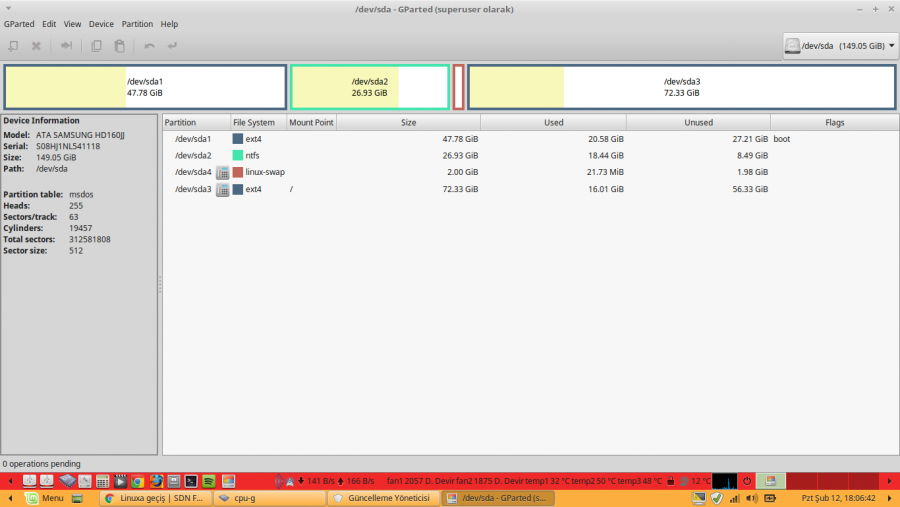Click the key icon on /dev/sda3 row
The width and height of the screenshot is (900, 507).
(x=223, y=189)
